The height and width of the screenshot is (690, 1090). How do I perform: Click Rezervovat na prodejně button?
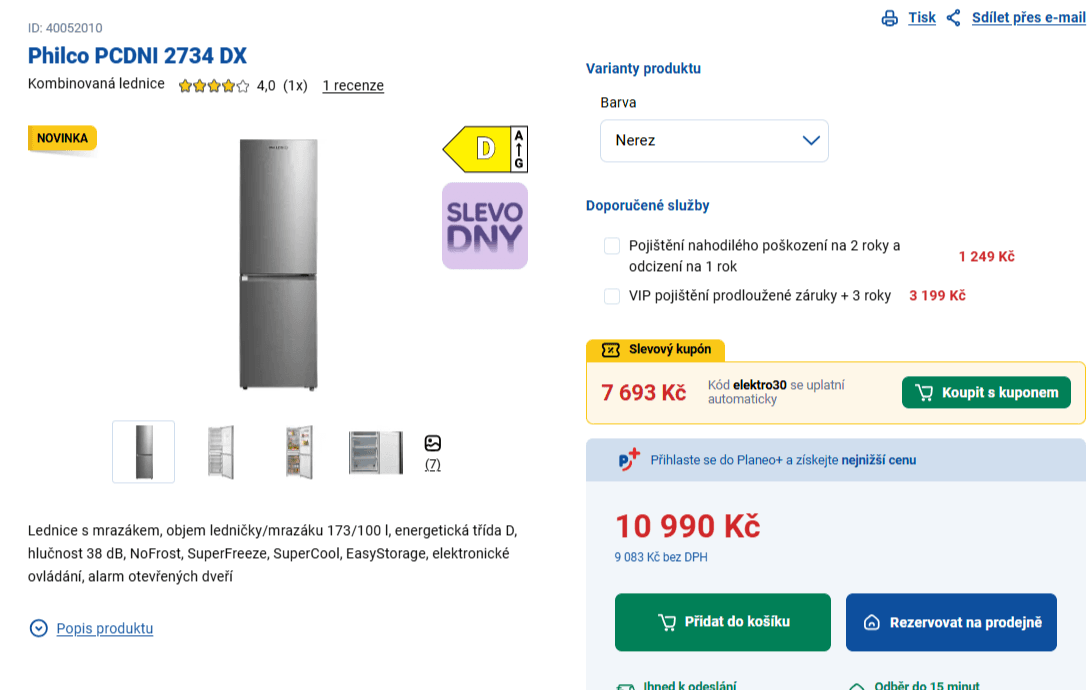point(951,623)
